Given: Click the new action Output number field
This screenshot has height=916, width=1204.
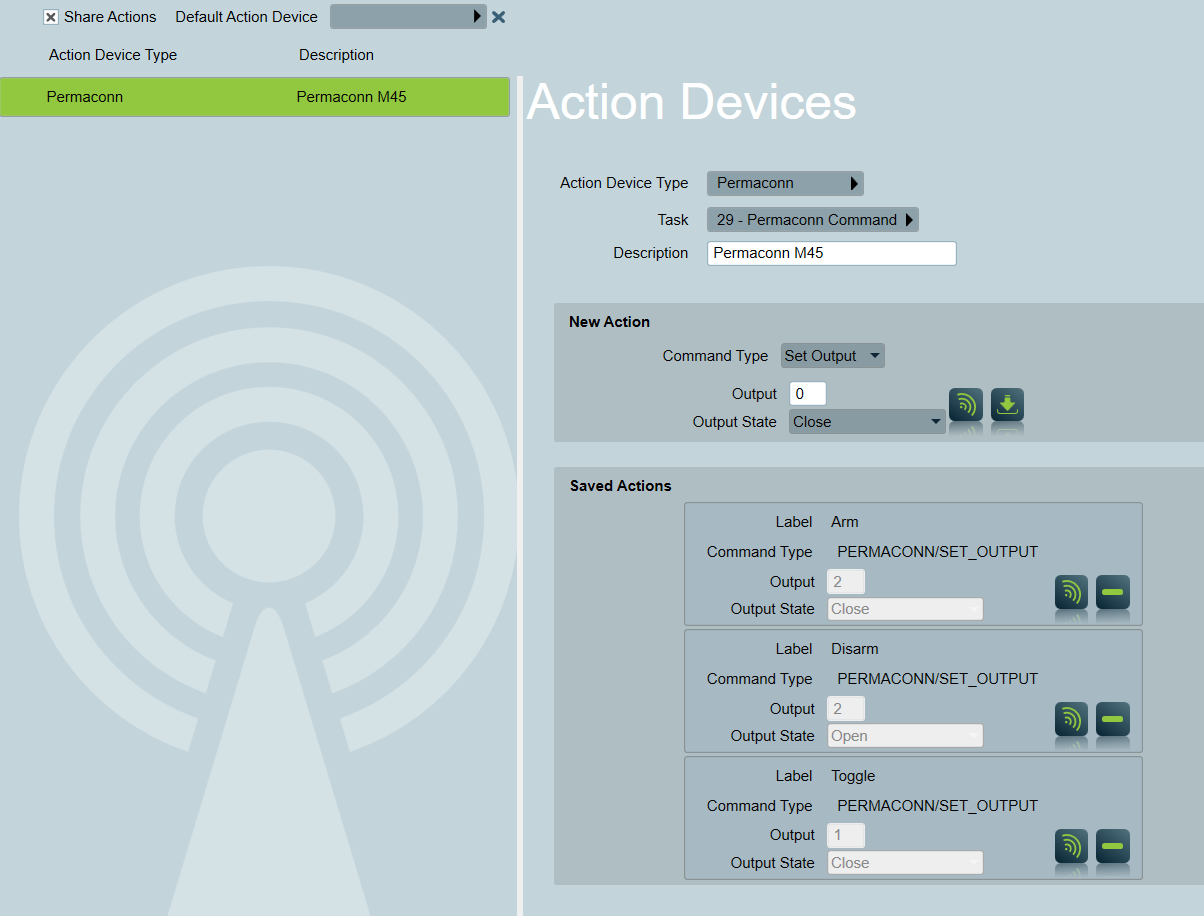Looking at the screenshot, I should (x=808, y=394).
